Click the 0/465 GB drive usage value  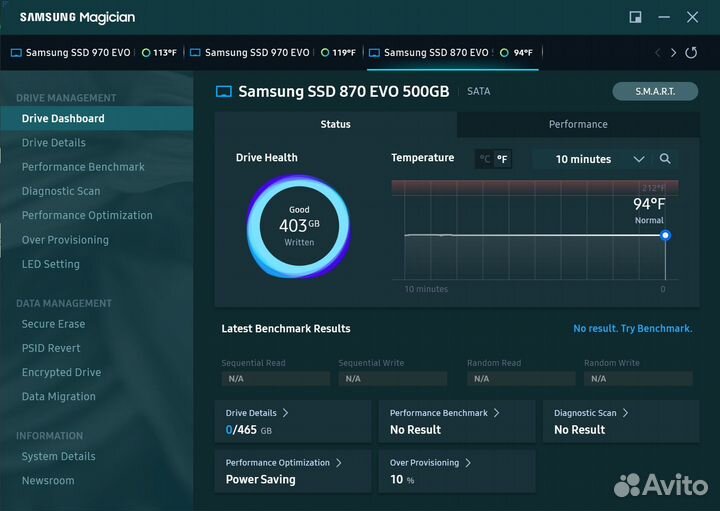[248, 430]
